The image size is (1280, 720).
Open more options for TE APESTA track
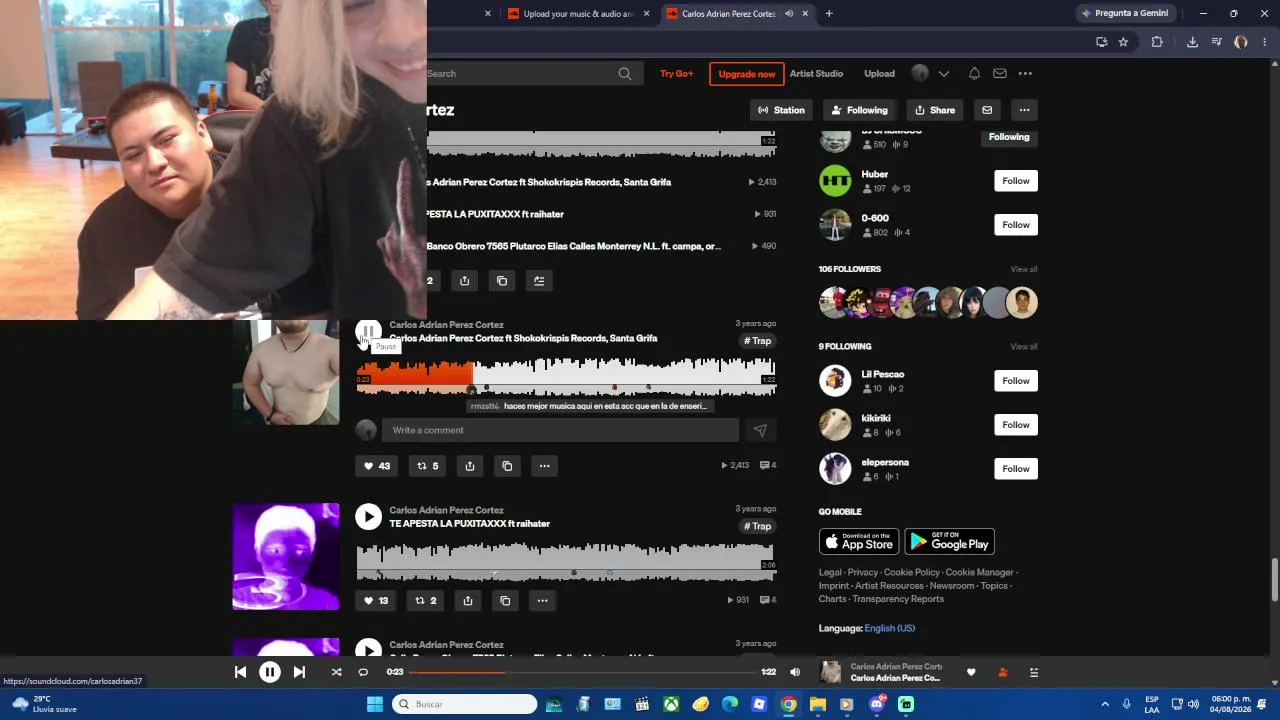click(543, 601)
